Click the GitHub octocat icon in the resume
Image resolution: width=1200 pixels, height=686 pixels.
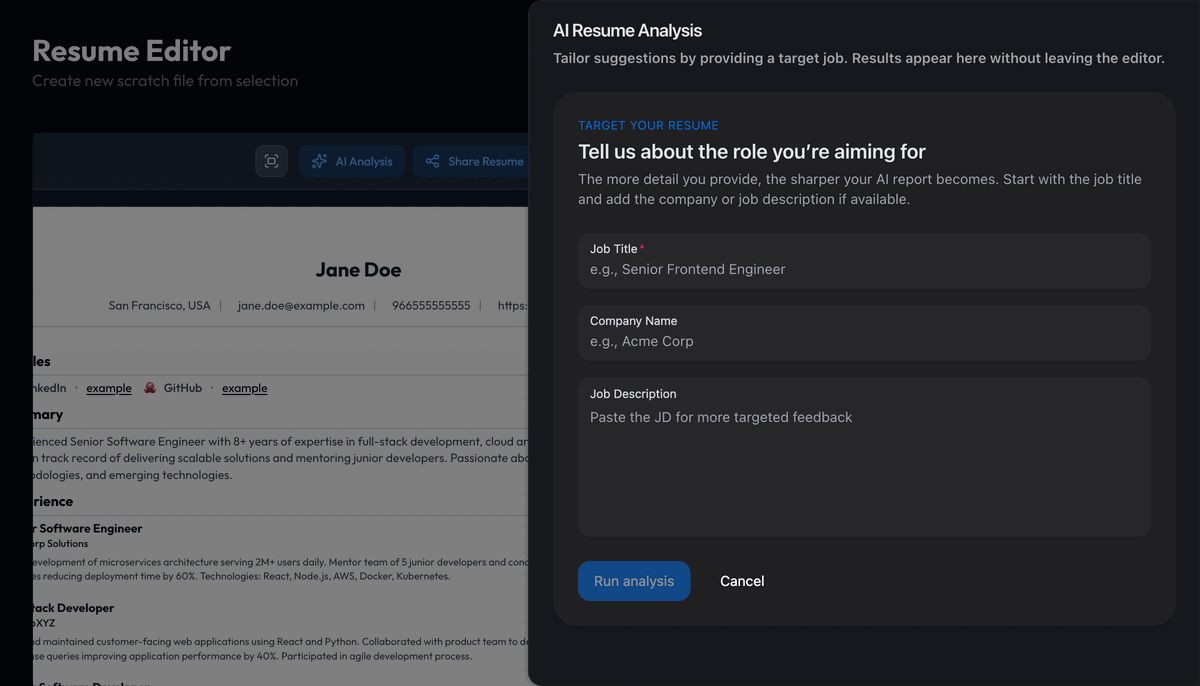tap(151, 387)
